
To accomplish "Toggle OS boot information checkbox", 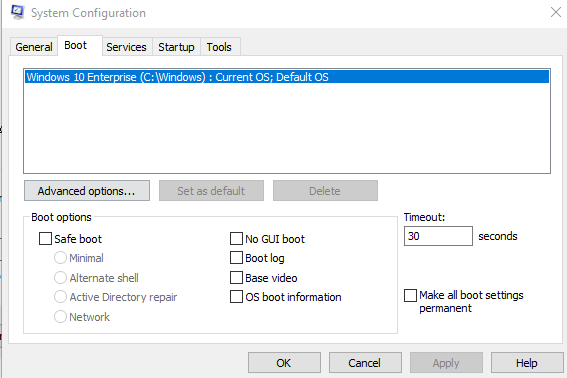I will (236, 297).
